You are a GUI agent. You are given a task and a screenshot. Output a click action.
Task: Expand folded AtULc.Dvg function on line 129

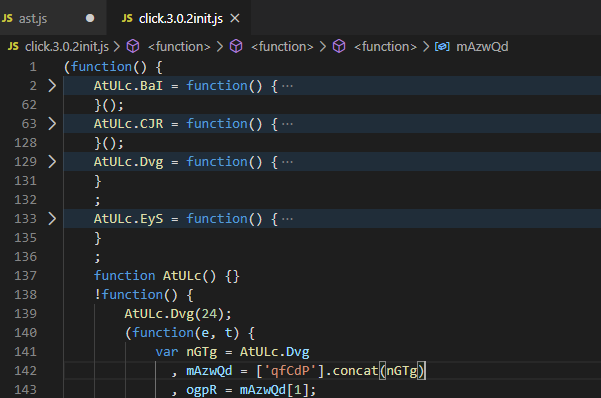tap(52, 161)
